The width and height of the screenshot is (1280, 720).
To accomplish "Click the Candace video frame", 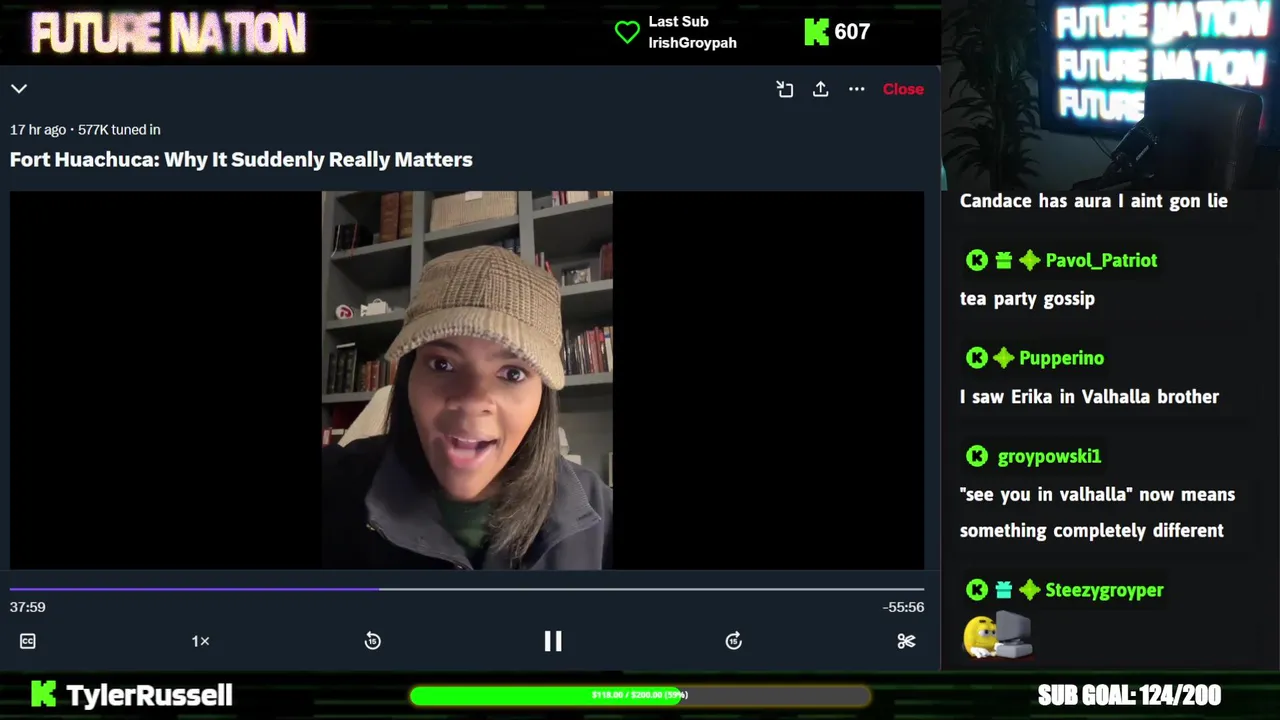I will 467,380.
